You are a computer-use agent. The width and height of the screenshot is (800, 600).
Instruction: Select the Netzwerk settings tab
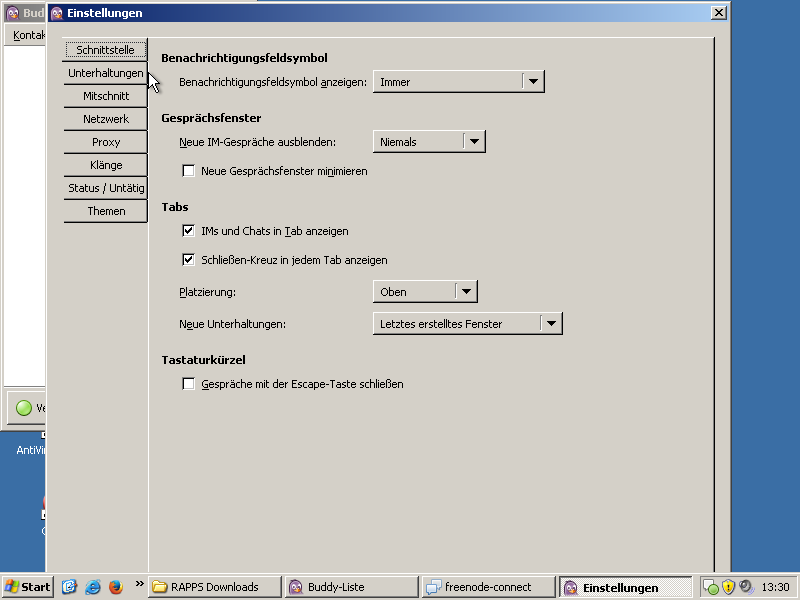pos(106,119)
